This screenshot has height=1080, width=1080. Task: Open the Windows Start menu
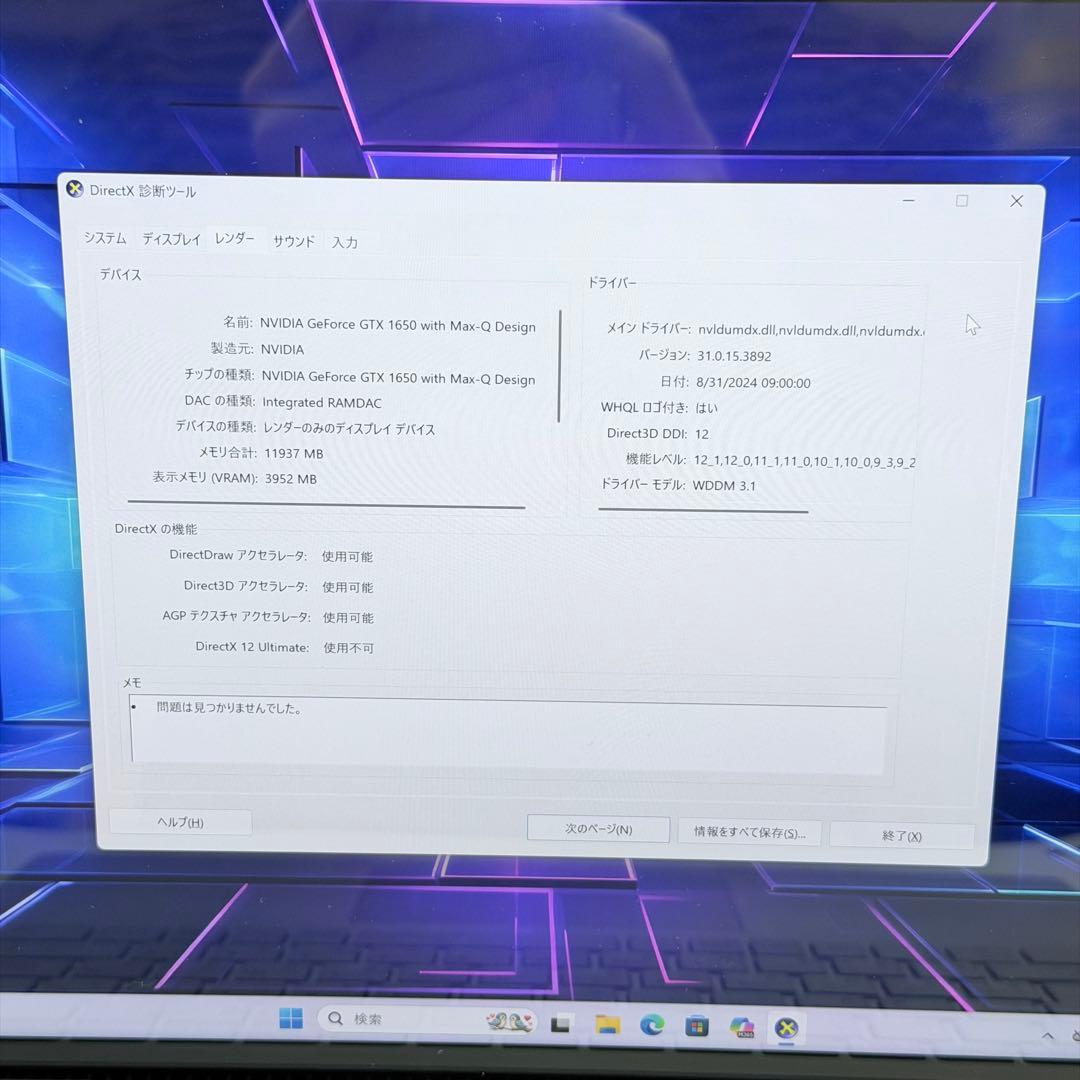[291, 1019]
